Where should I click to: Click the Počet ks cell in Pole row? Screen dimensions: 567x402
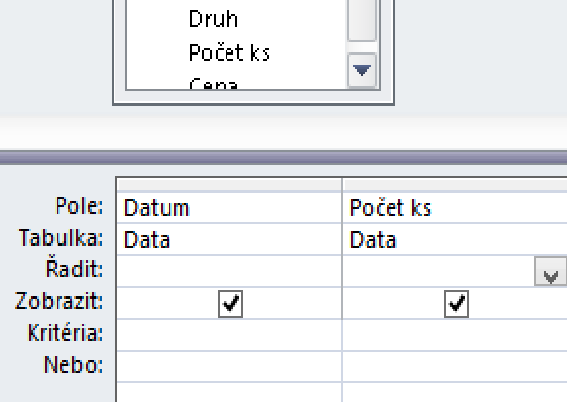(455, 208)
